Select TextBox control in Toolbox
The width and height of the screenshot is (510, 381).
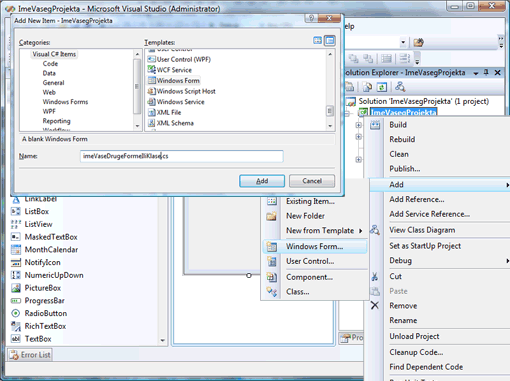pos(31,339)
